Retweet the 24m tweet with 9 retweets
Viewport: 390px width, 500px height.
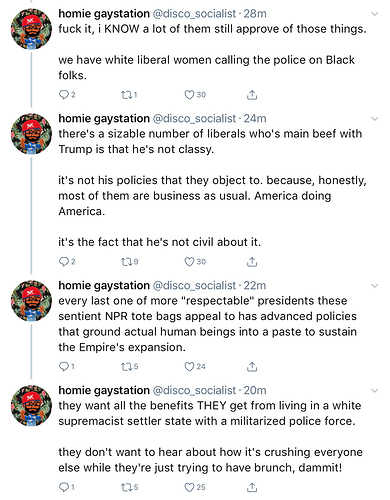(x=127, y=262)
